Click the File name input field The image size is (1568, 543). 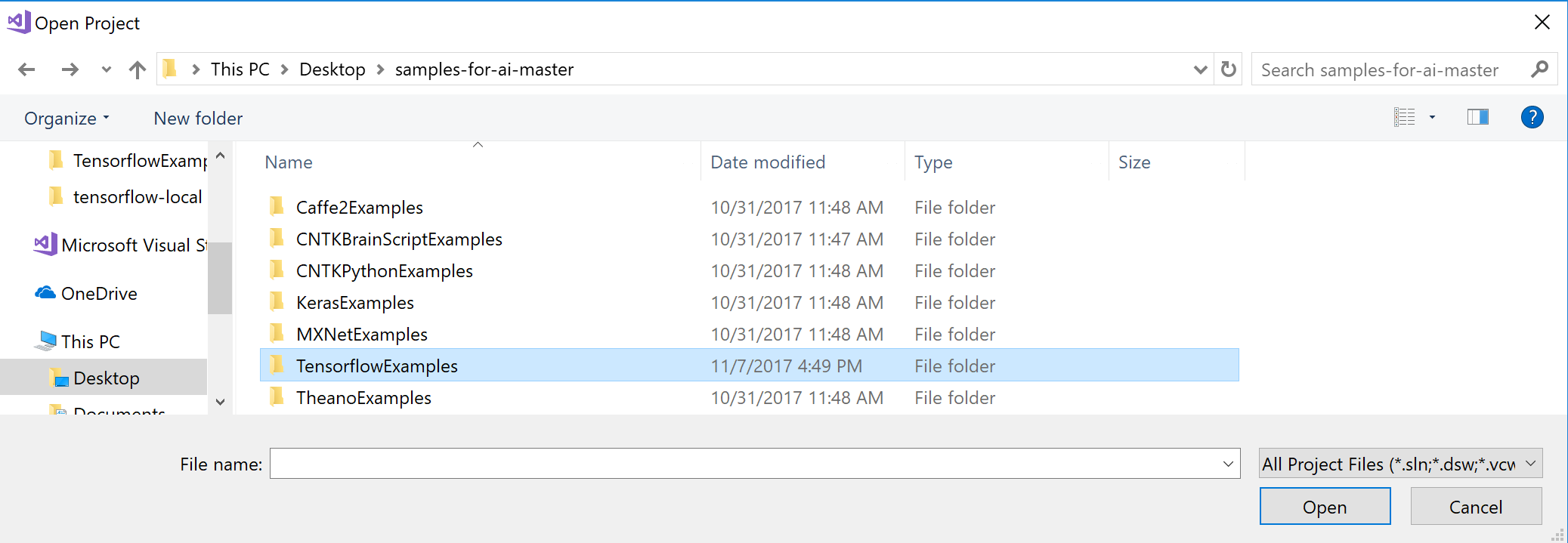coord(744,464)
